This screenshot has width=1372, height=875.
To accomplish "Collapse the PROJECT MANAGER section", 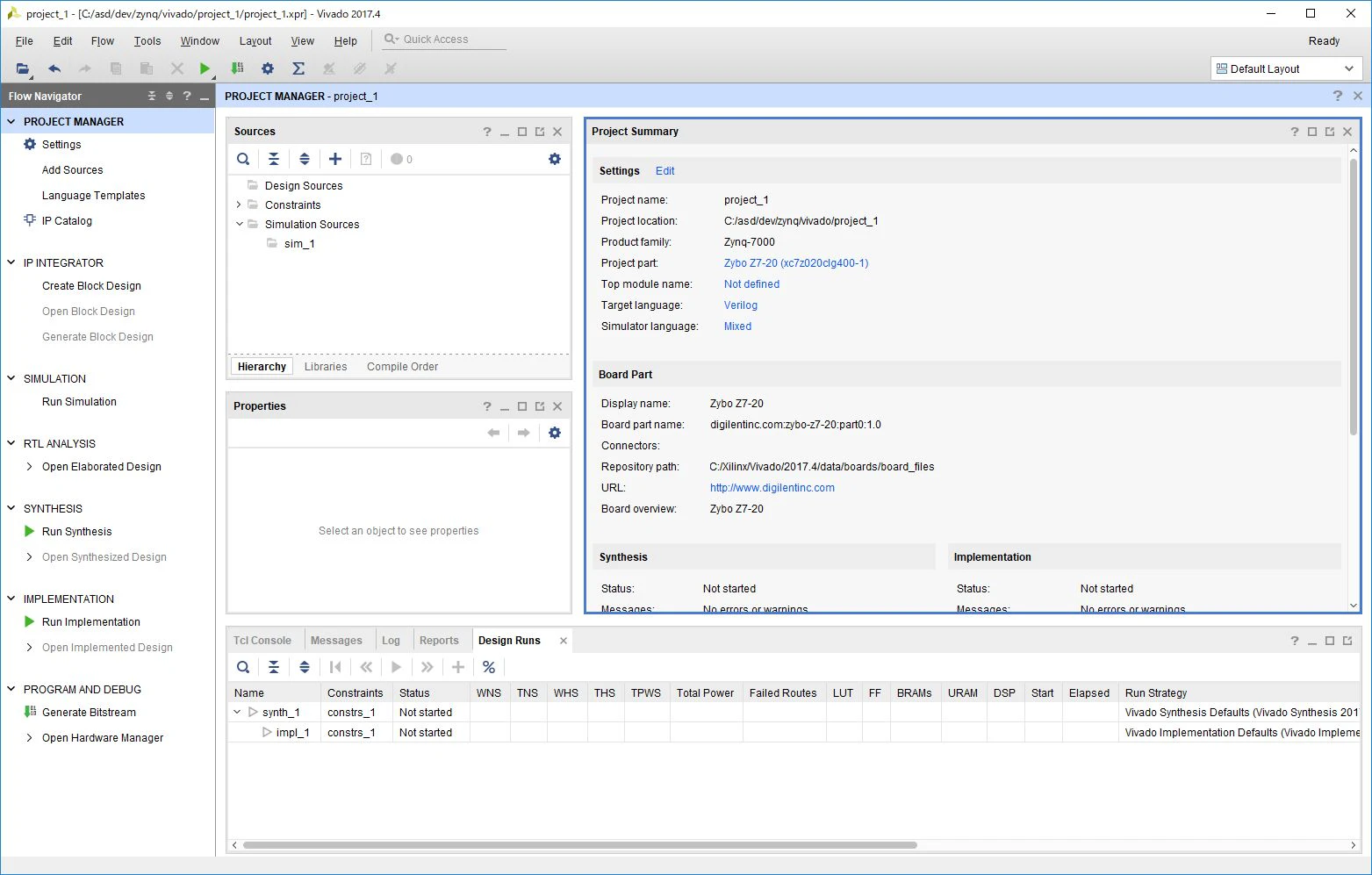I will [11, 121].
